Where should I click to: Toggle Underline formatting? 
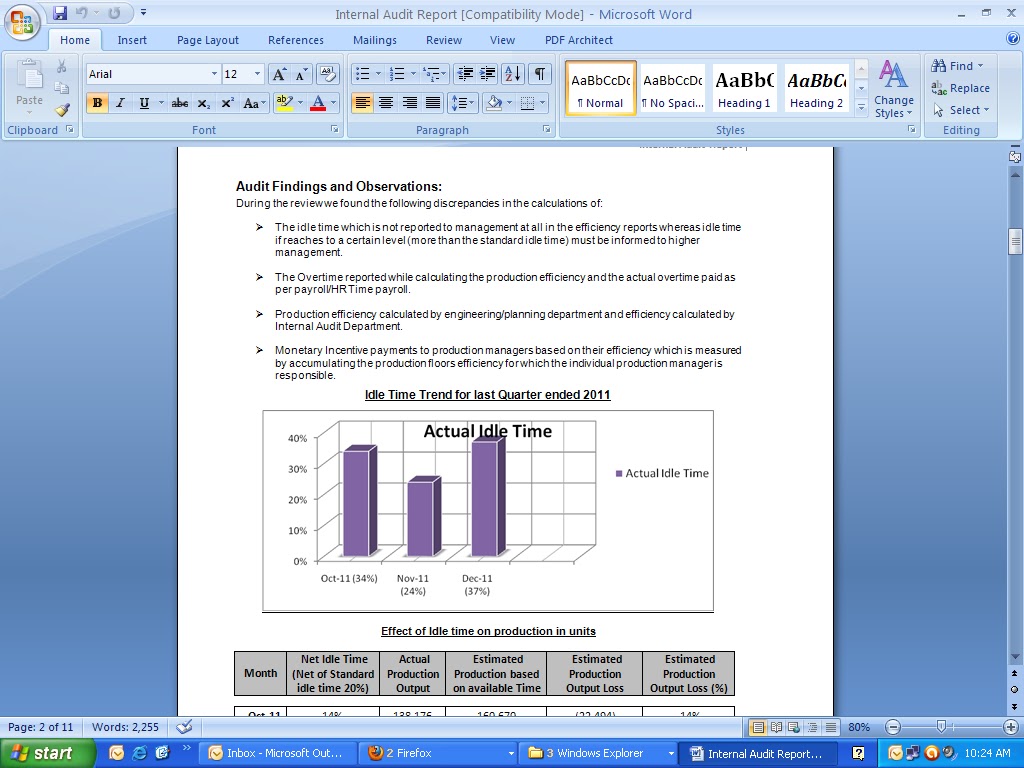pos(144,103)
